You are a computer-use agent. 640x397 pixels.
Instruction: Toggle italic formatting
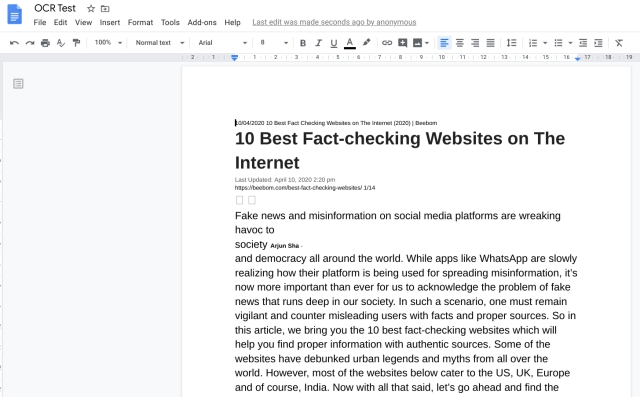point(318,42)
